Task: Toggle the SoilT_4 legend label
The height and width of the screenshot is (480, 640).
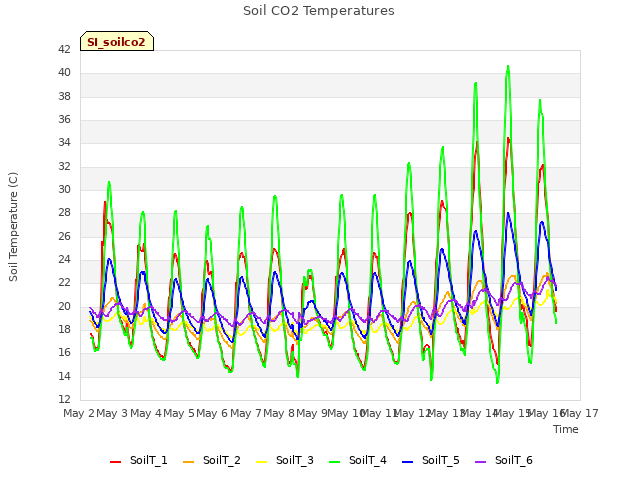Action: pos(368,460)
